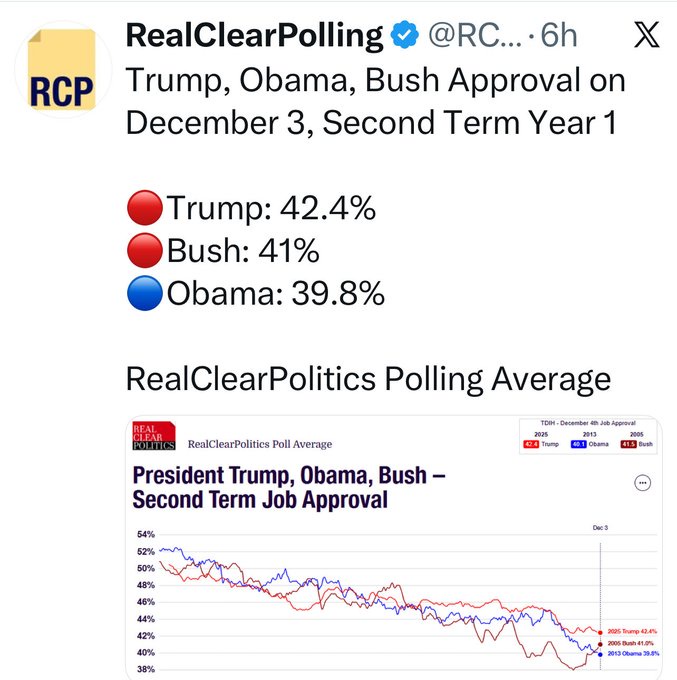Click the Real Clear Politics logo in chart
This screenshot has height=680, width=677.
(154, 436)
